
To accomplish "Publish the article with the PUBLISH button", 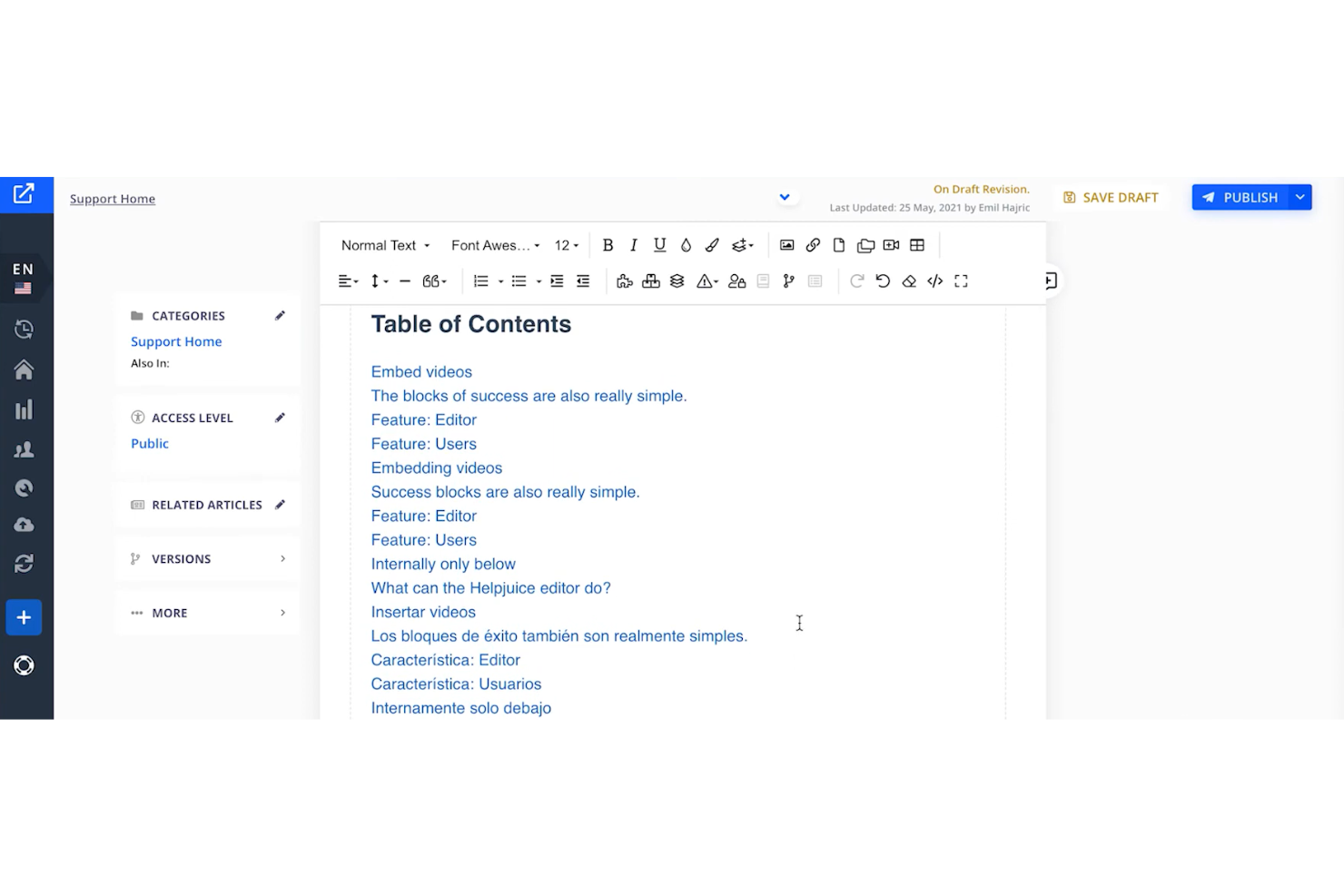I will click(x=1240, y=197).
